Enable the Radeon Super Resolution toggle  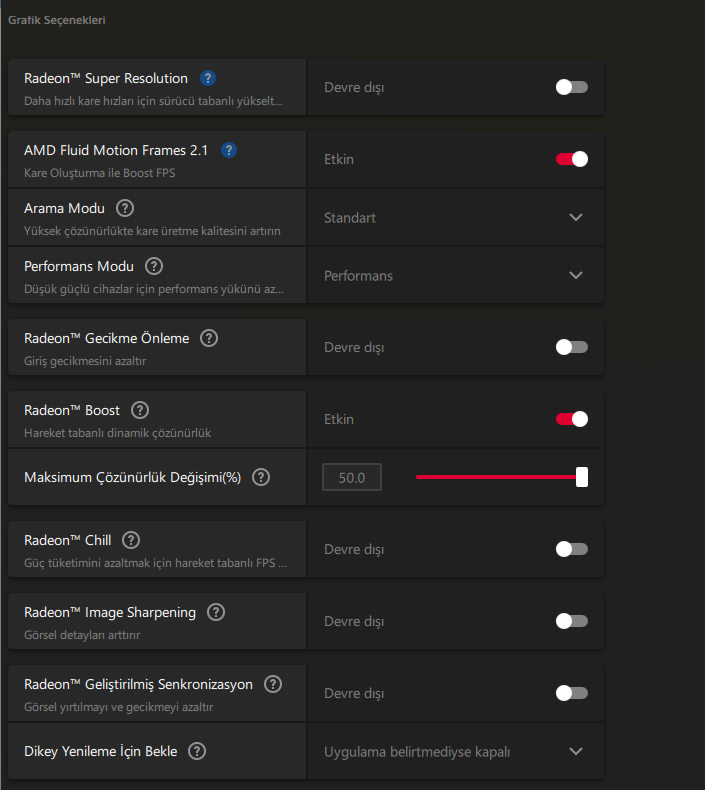[x=572, y=87]
